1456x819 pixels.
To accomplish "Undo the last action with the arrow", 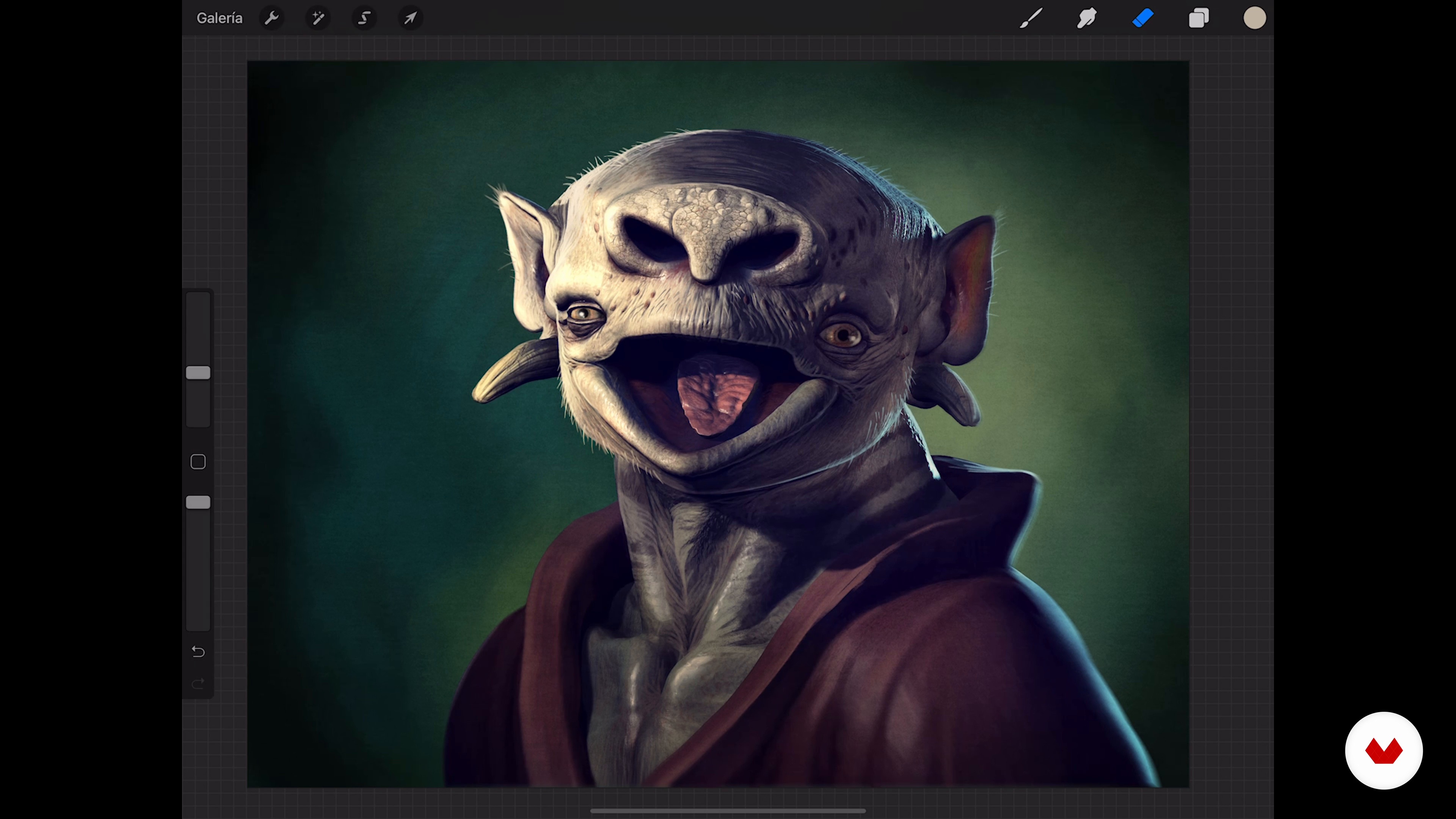I will coord(198,652).
